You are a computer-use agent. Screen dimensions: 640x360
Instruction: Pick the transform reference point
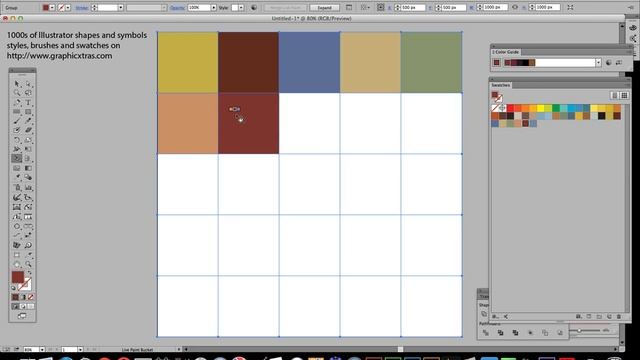[x=380, y=7]
